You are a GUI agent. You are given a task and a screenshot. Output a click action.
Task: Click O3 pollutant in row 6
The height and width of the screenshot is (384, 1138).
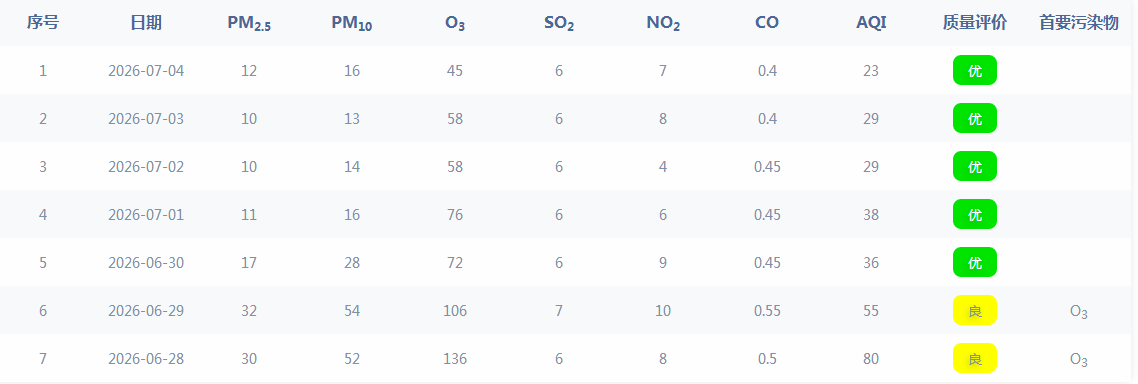1078,312
